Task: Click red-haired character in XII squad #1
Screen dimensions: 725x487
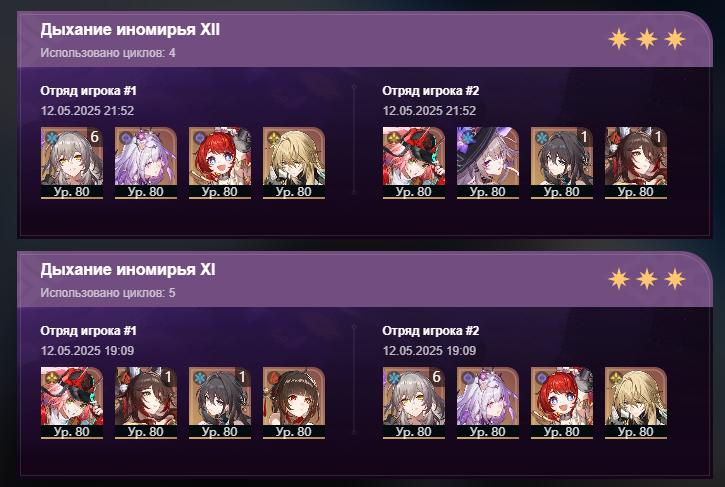Action: pos(220,163)
